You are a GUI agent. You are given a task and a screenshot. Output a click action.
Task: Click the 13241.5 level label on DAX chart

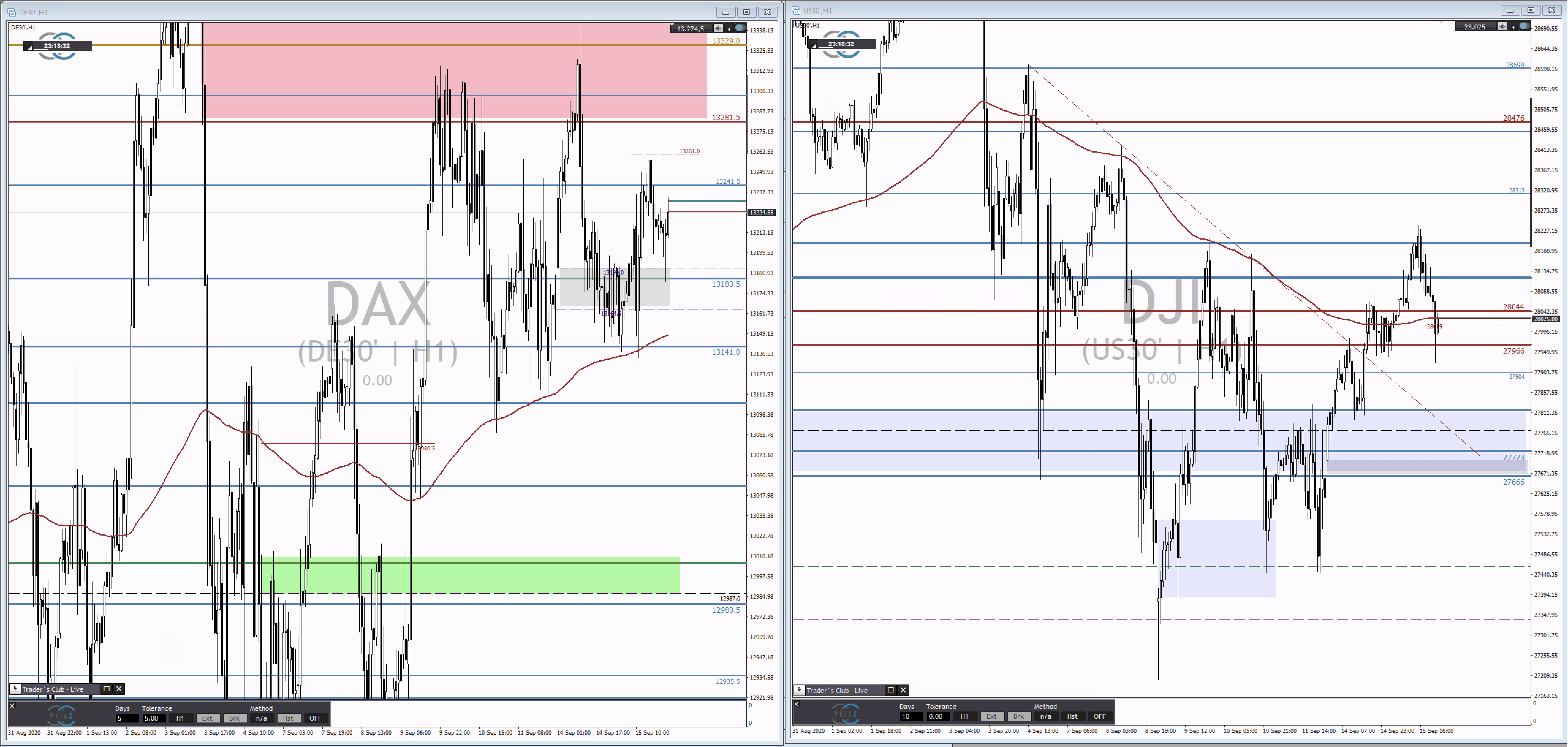pos(728,181)
